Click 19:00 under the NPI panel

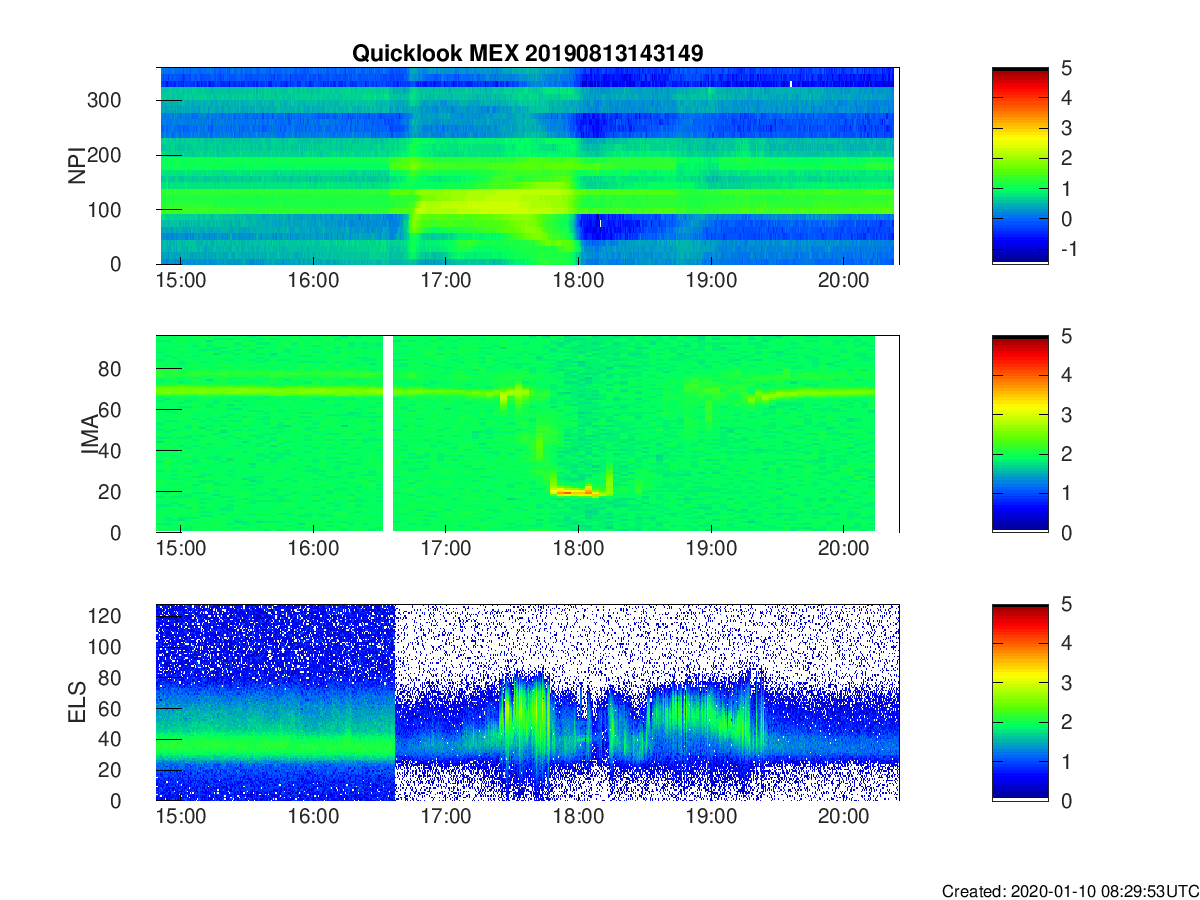tap(711, 282)
